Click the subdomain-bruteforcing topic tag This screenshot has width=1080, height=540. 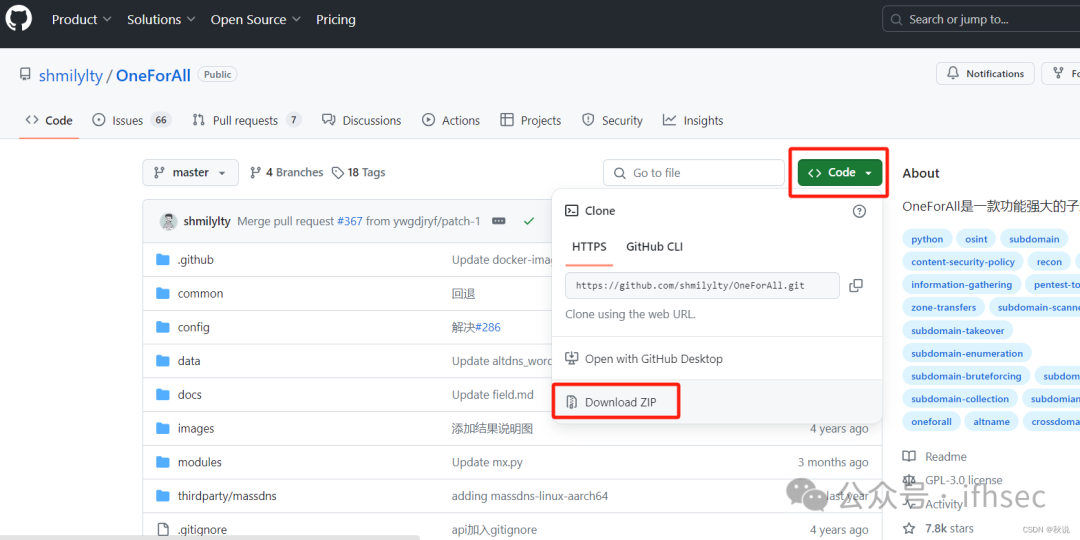pos(966,376)
